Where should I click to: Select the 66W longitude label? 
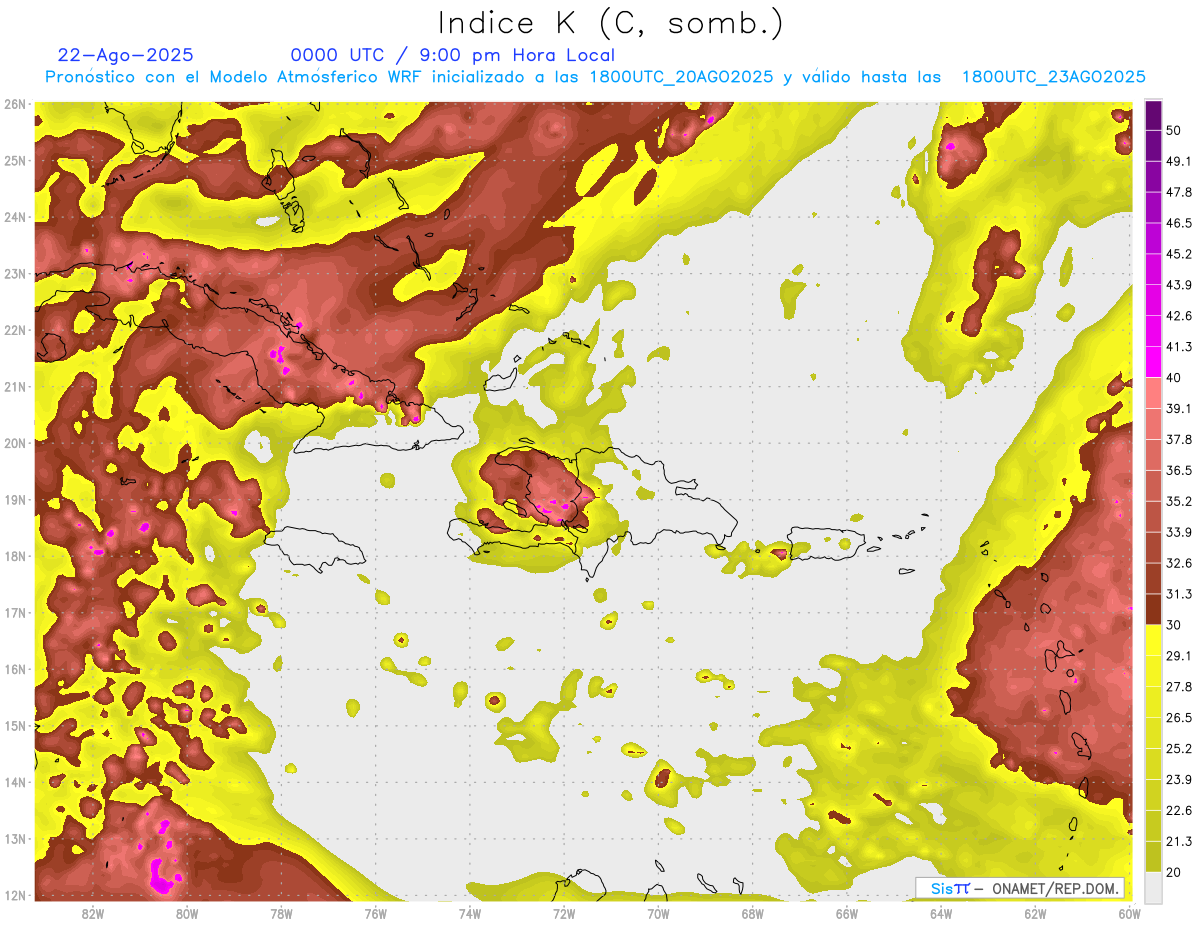(x=846, y=914)
